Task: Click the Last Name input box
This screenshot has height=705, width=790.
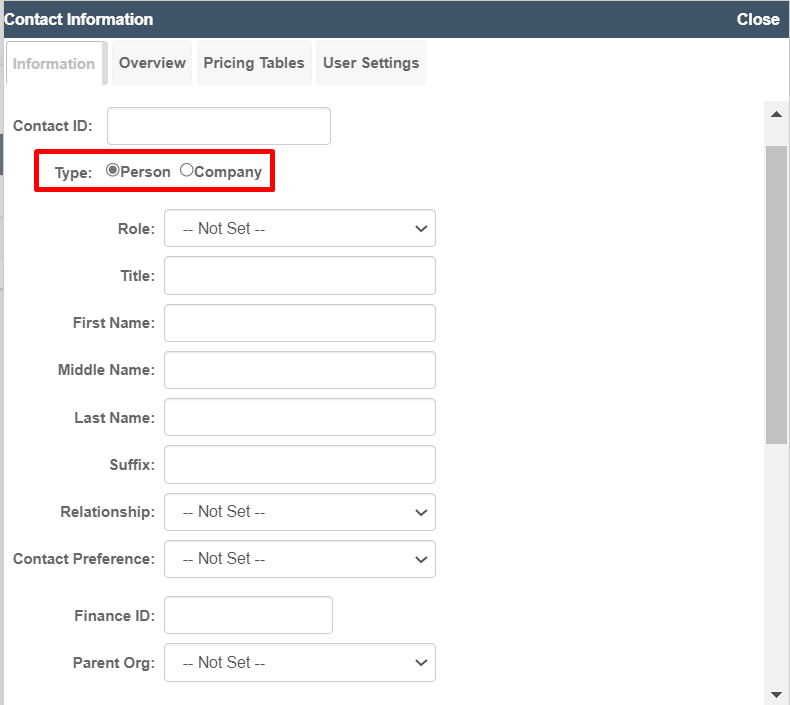Action: 300,417
